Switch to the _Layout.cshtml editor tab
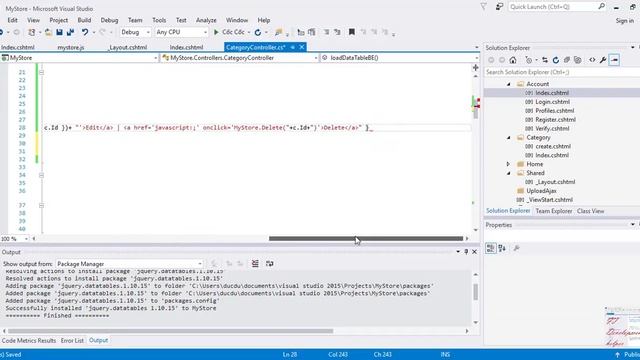 tap(128, 47)
